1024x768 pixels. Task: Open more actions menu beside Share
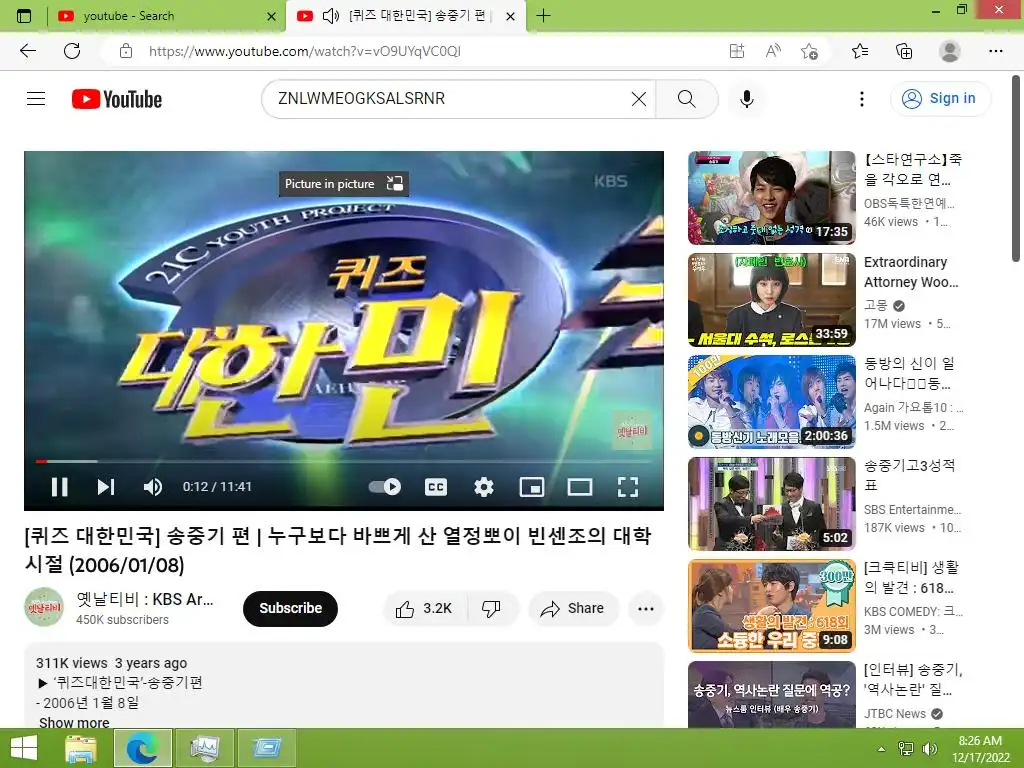646,609
